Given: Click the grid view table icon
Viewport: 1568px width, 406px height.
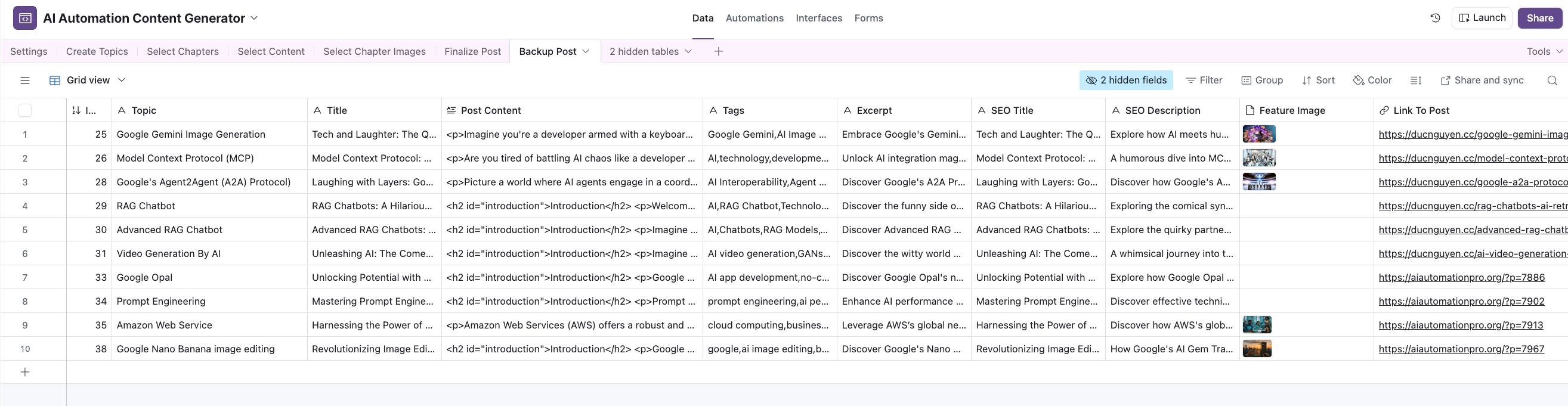Looking at the screenshot, I should pos(55,80).
